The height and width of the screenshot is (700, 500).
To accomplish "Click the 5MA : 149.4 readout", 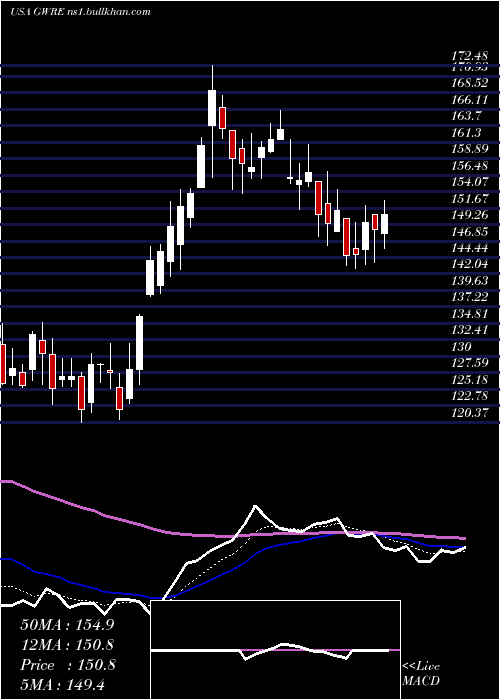I will click(x=63, y=684).
